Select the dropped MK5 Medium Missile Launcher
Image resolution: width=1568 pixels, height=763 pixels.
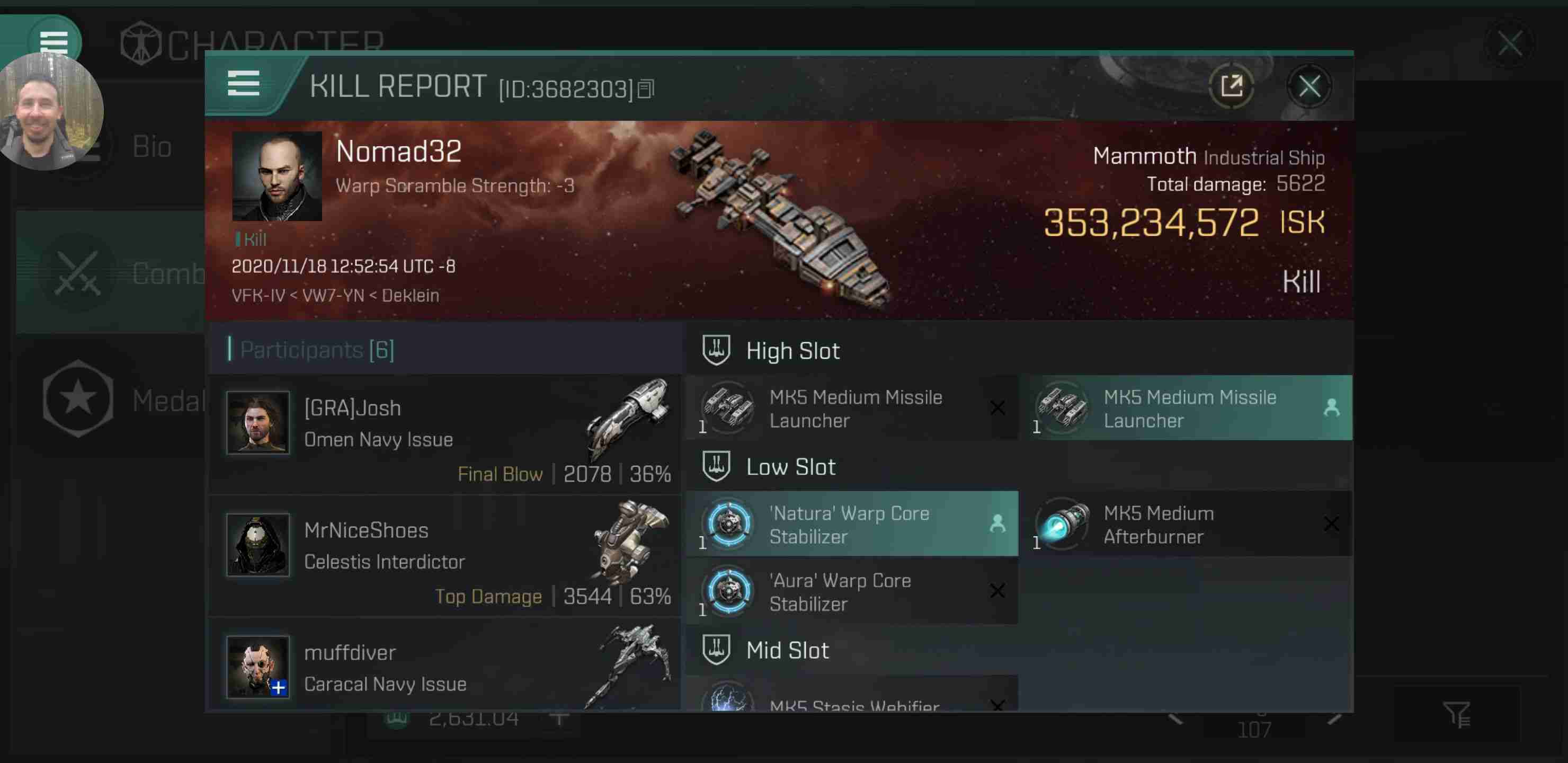tap(1190, 408)
